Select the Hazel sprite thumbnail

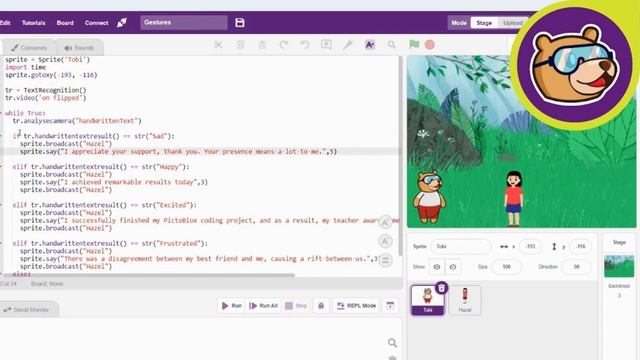[465, 300]
